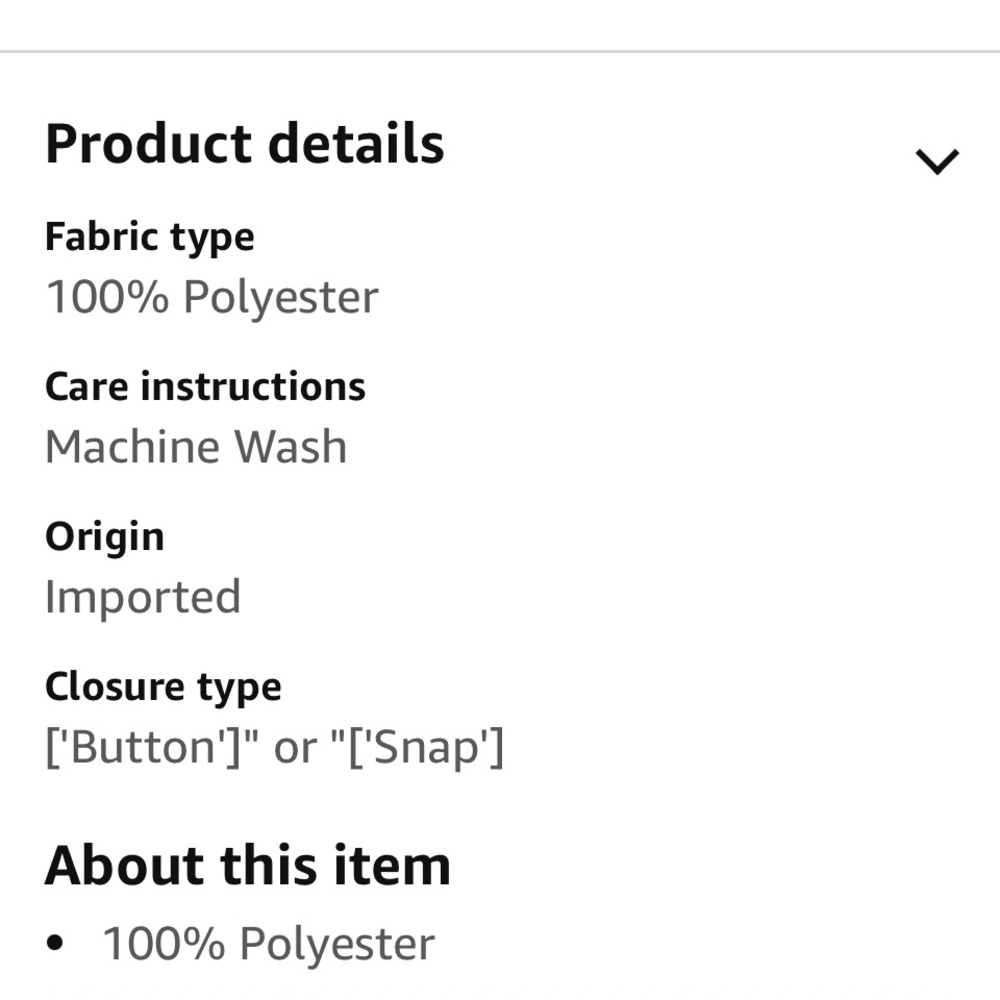Viewport: 1000px width, 1000px height.
Task: Click the 100% Polyester bullet text
Action: 268,944
